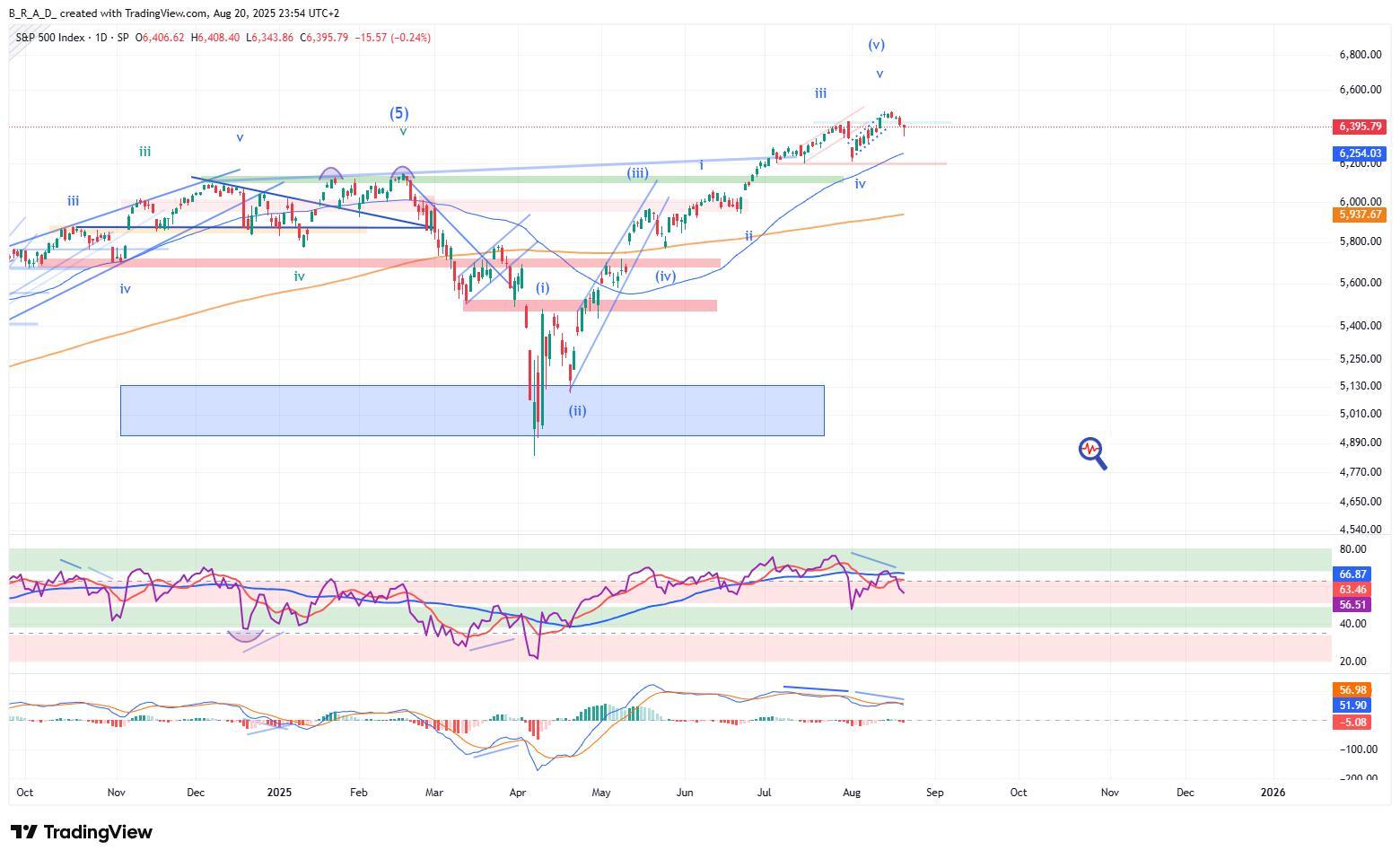Click the 5,130.00 price axis tick
Screen dimensions: 1400x859
(x=1360, y=386)
